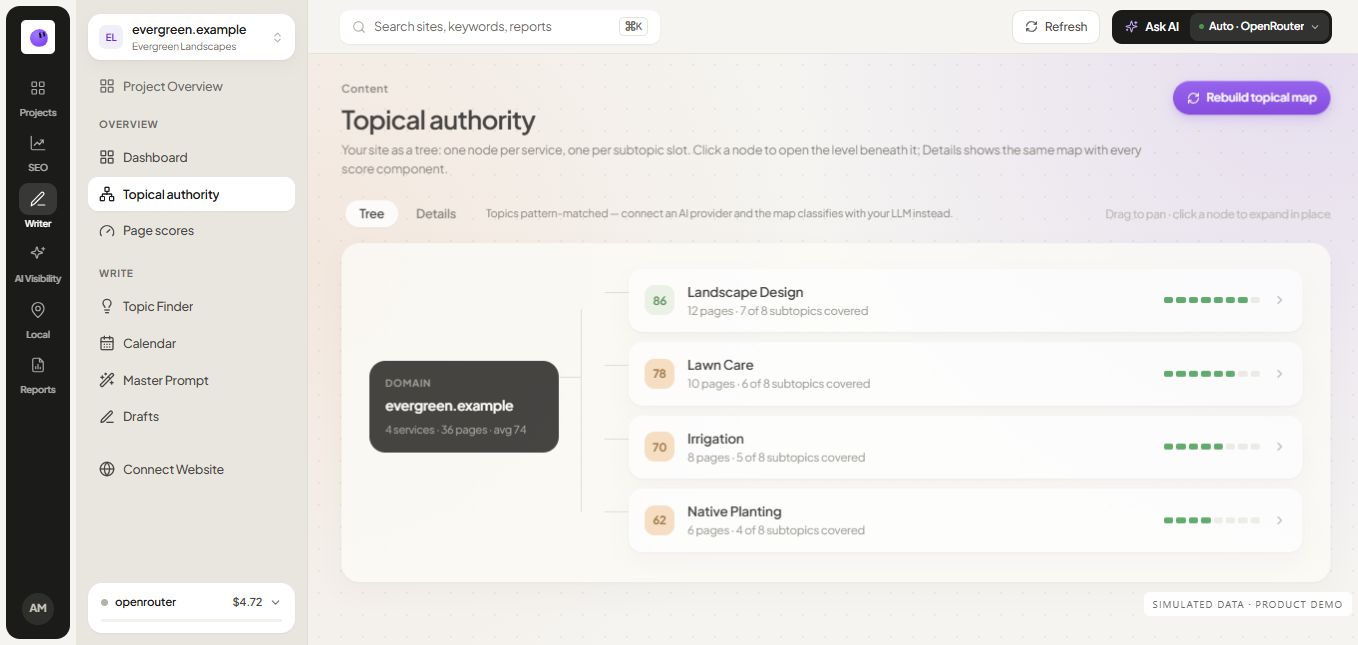Click the Calendar icon in sidebar
Screen dimensions: 1358x645
point(107,343)
